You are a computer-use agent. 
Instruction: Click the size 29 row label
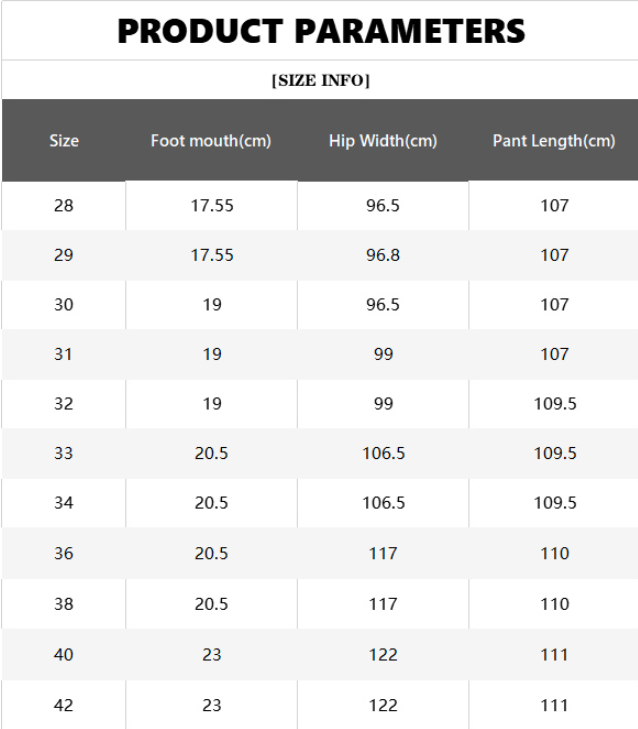[x=64, y=255]
